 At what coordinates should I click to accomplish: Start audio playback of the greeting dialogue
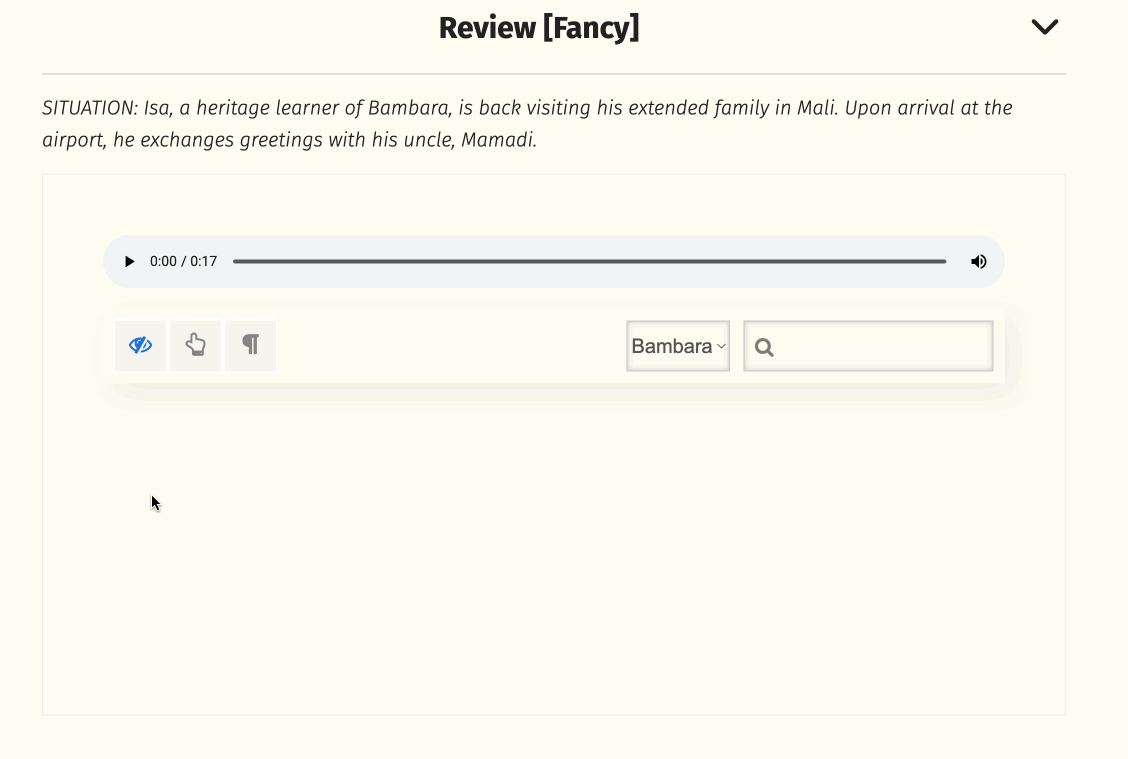pos(129,261)
